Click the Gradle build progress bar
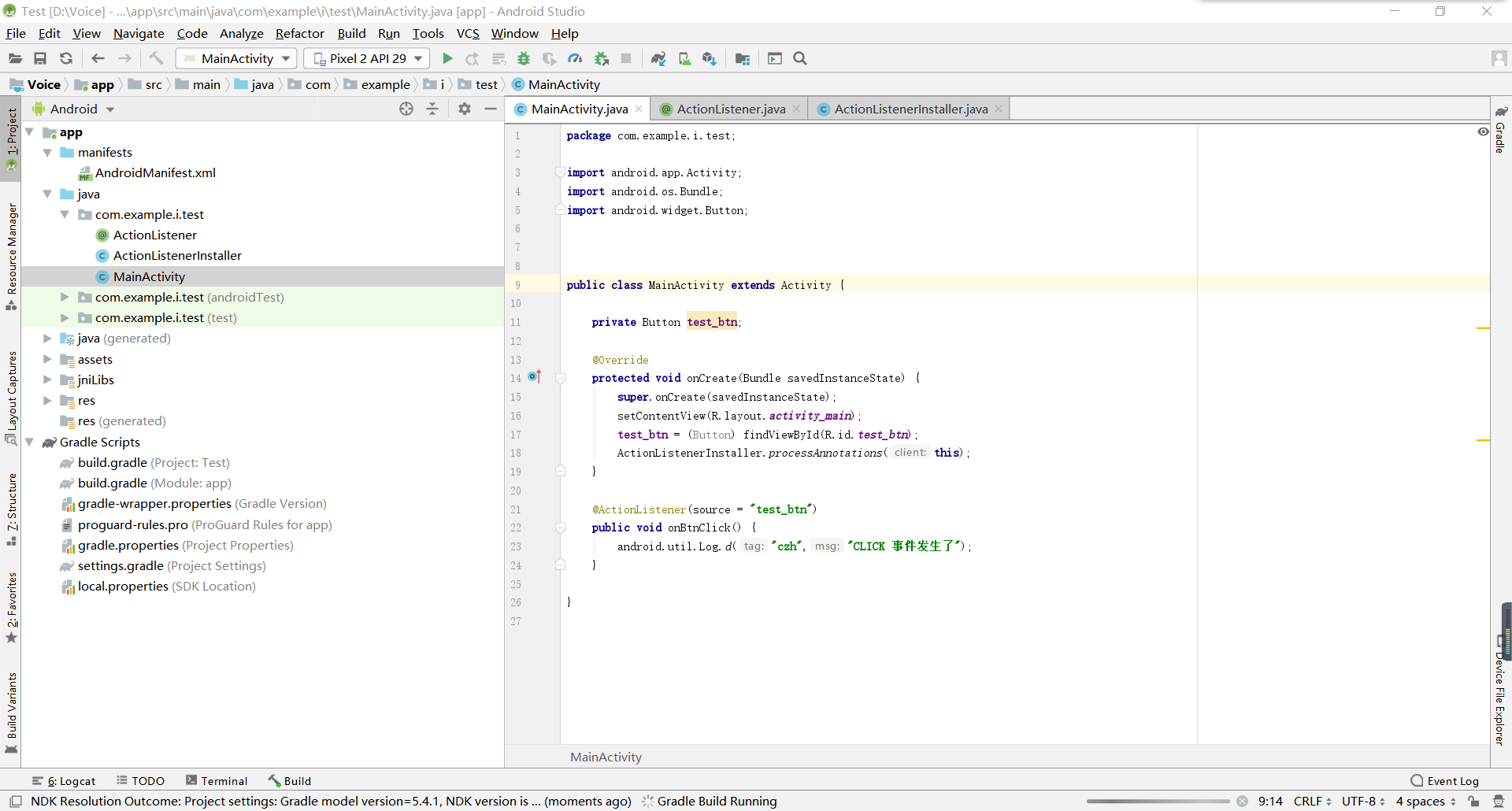The height and width of the screenshot is (811, 1512). (1158, 801)
